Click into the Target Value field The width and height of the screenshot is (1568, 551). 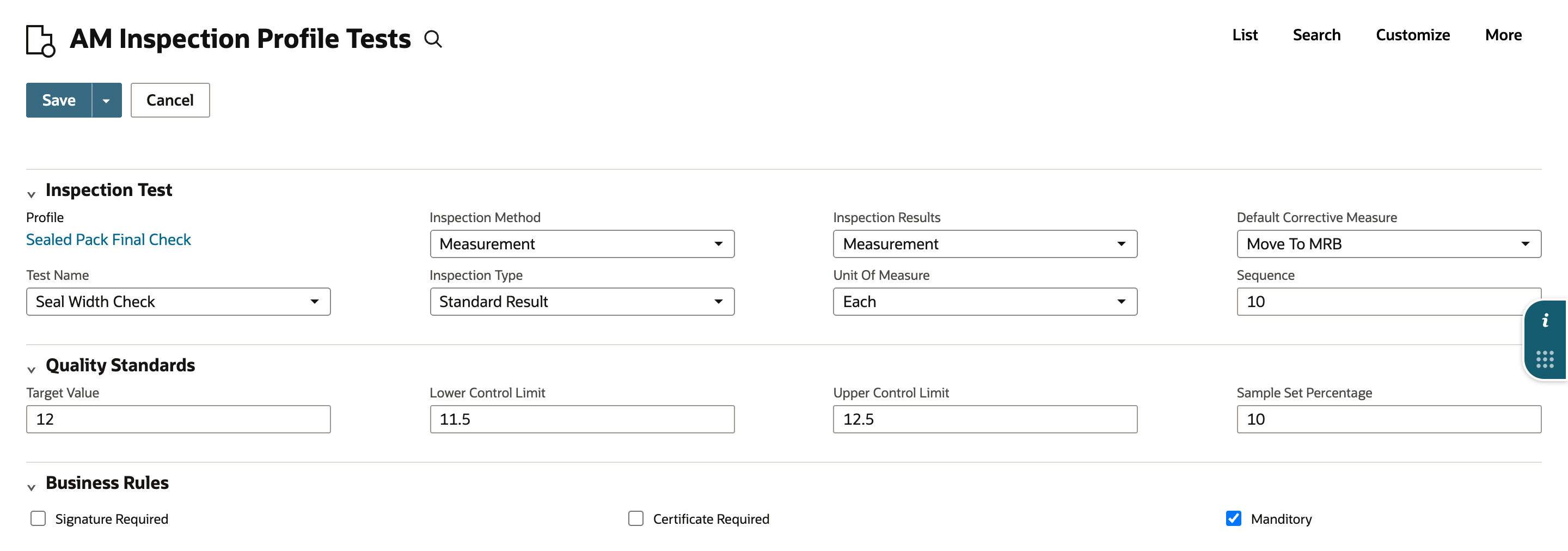click(179, 419)
